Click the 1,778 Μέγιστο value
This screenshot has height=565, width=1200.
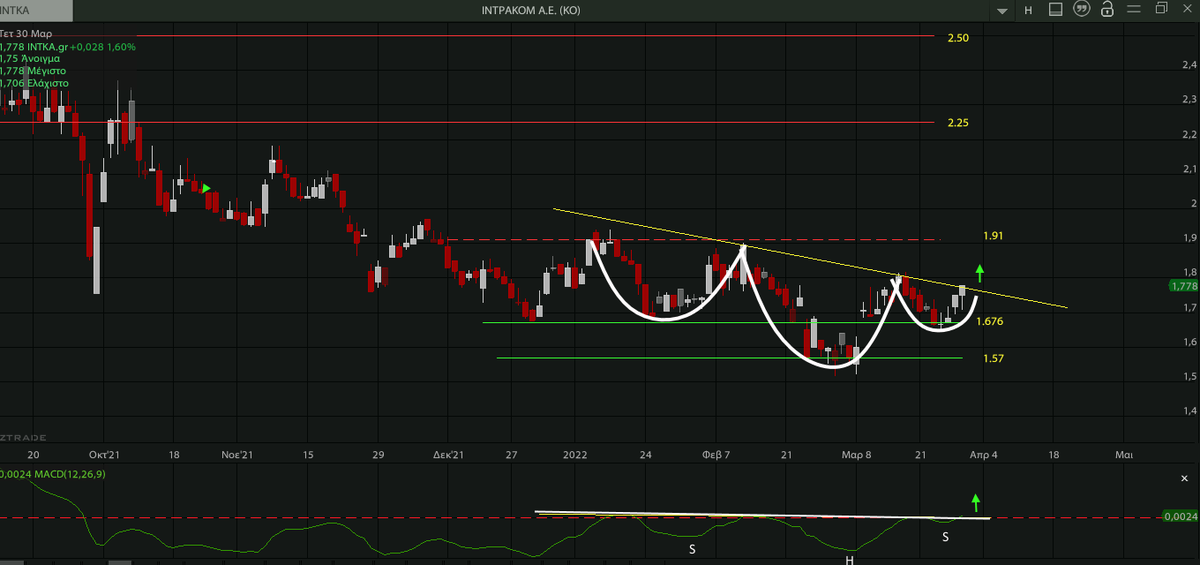coord(35,71)
